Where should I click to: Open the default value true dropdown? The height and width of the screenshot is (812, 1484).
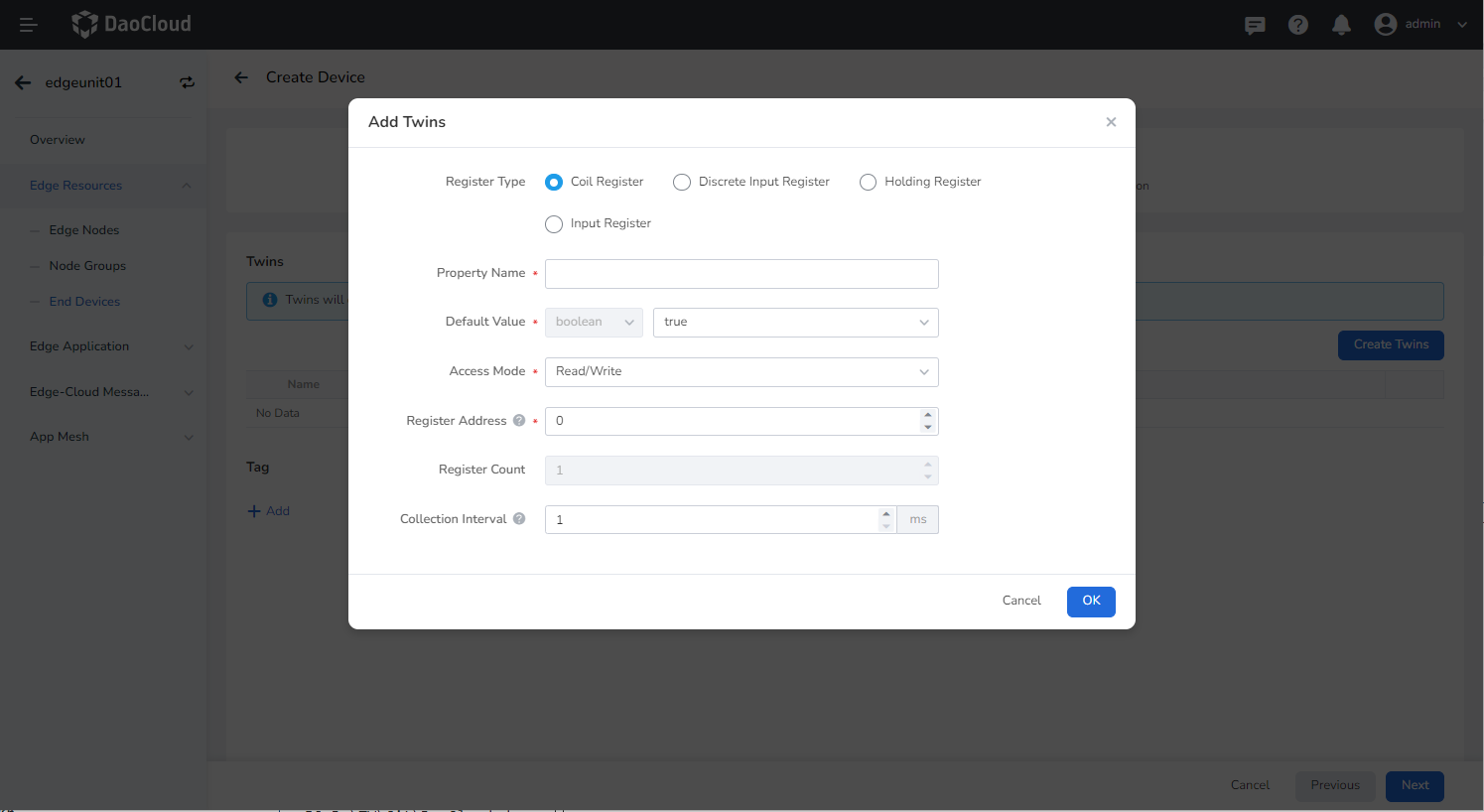tap(796, 323)
